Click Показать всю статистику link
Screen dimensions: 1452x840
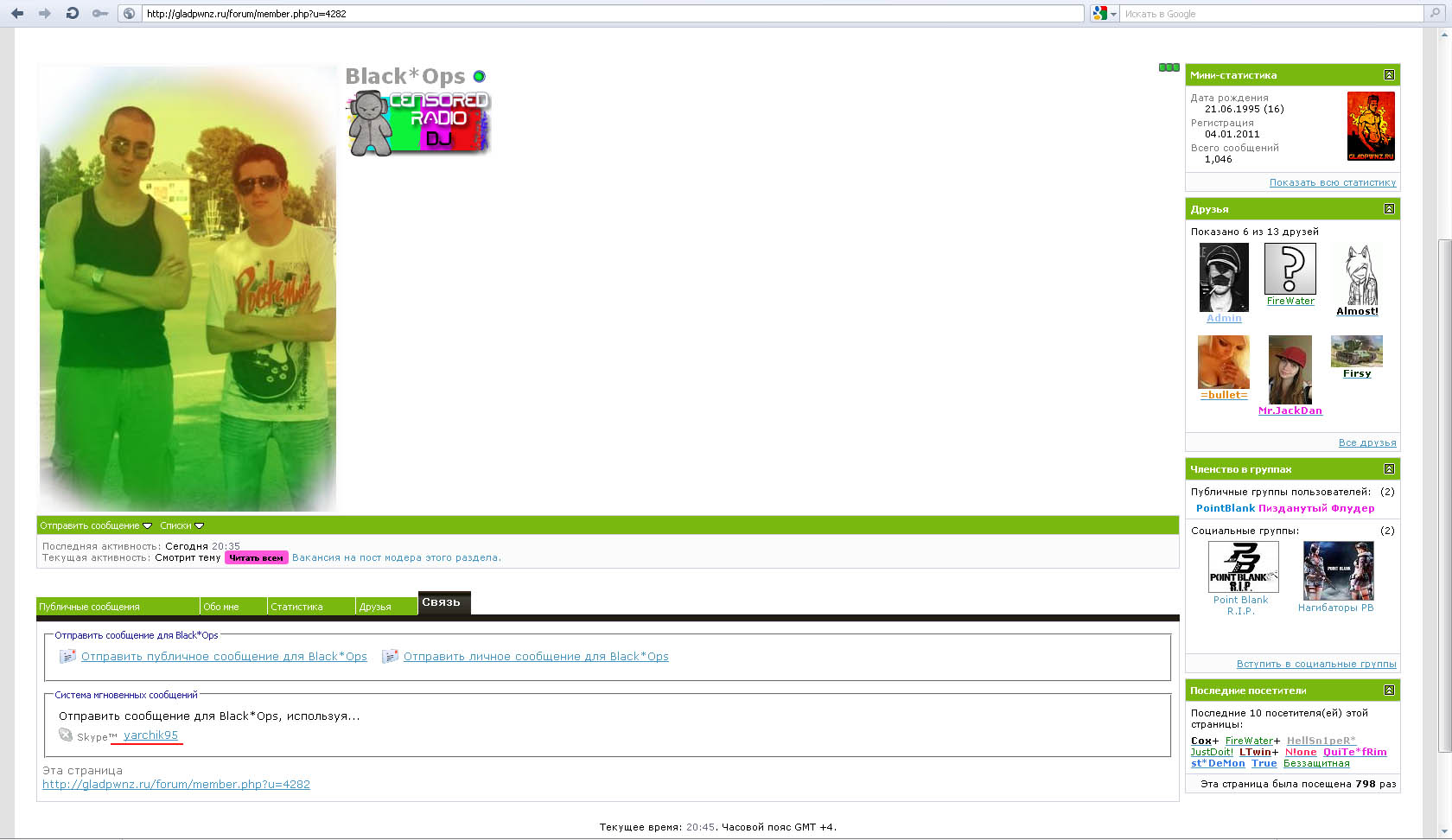click(x=1333, y=182)
